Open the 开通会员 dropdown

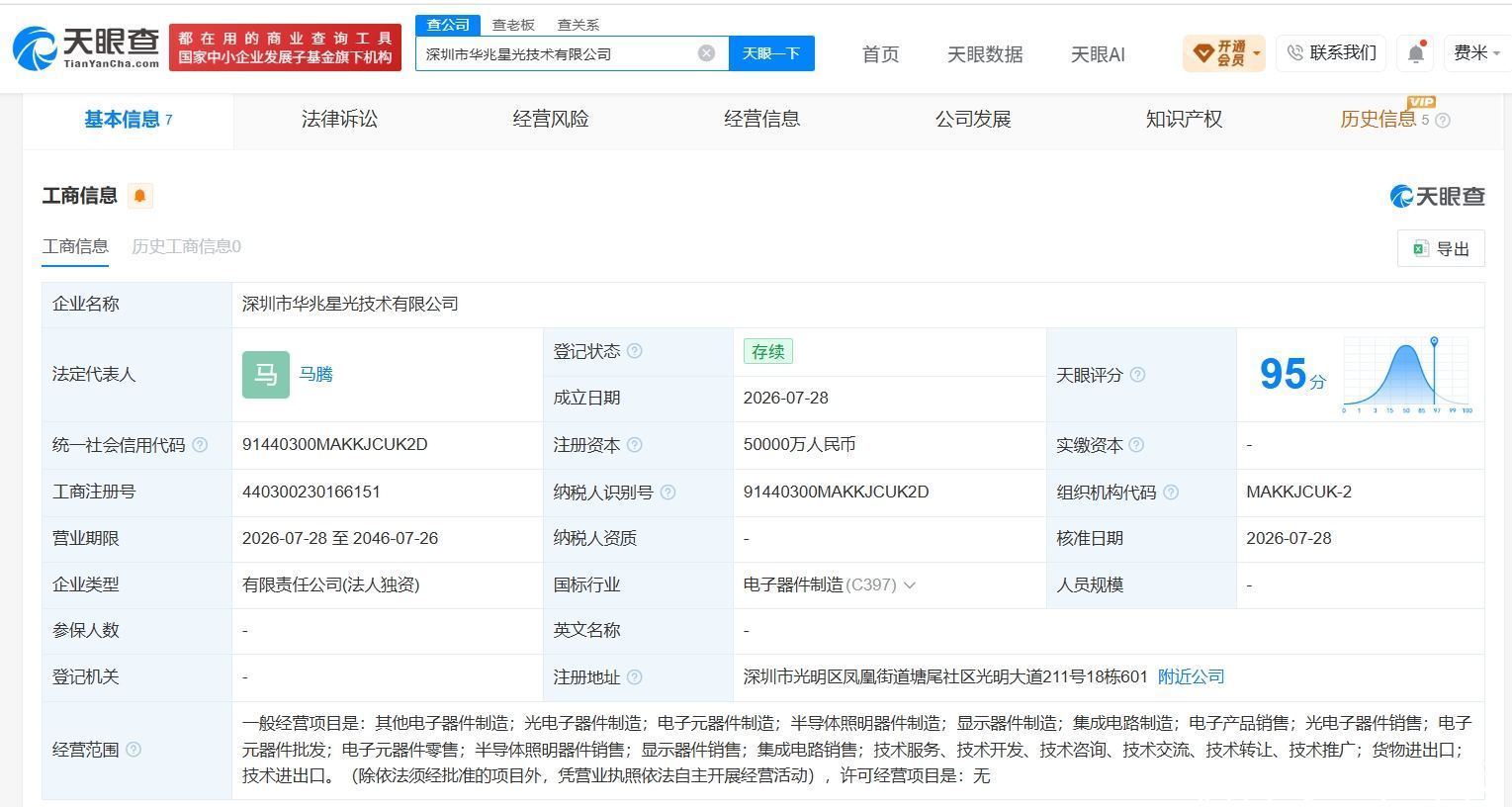point(1224,53)
